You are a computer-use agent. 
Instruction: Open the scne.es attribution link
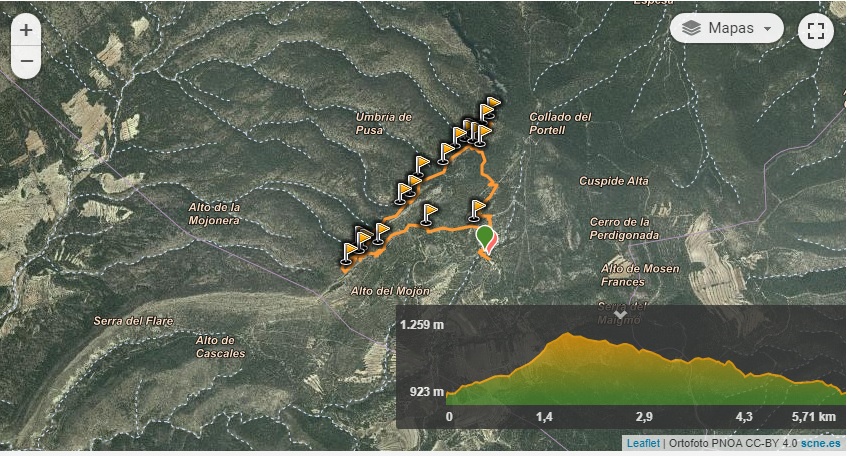(x=821, y=443)
